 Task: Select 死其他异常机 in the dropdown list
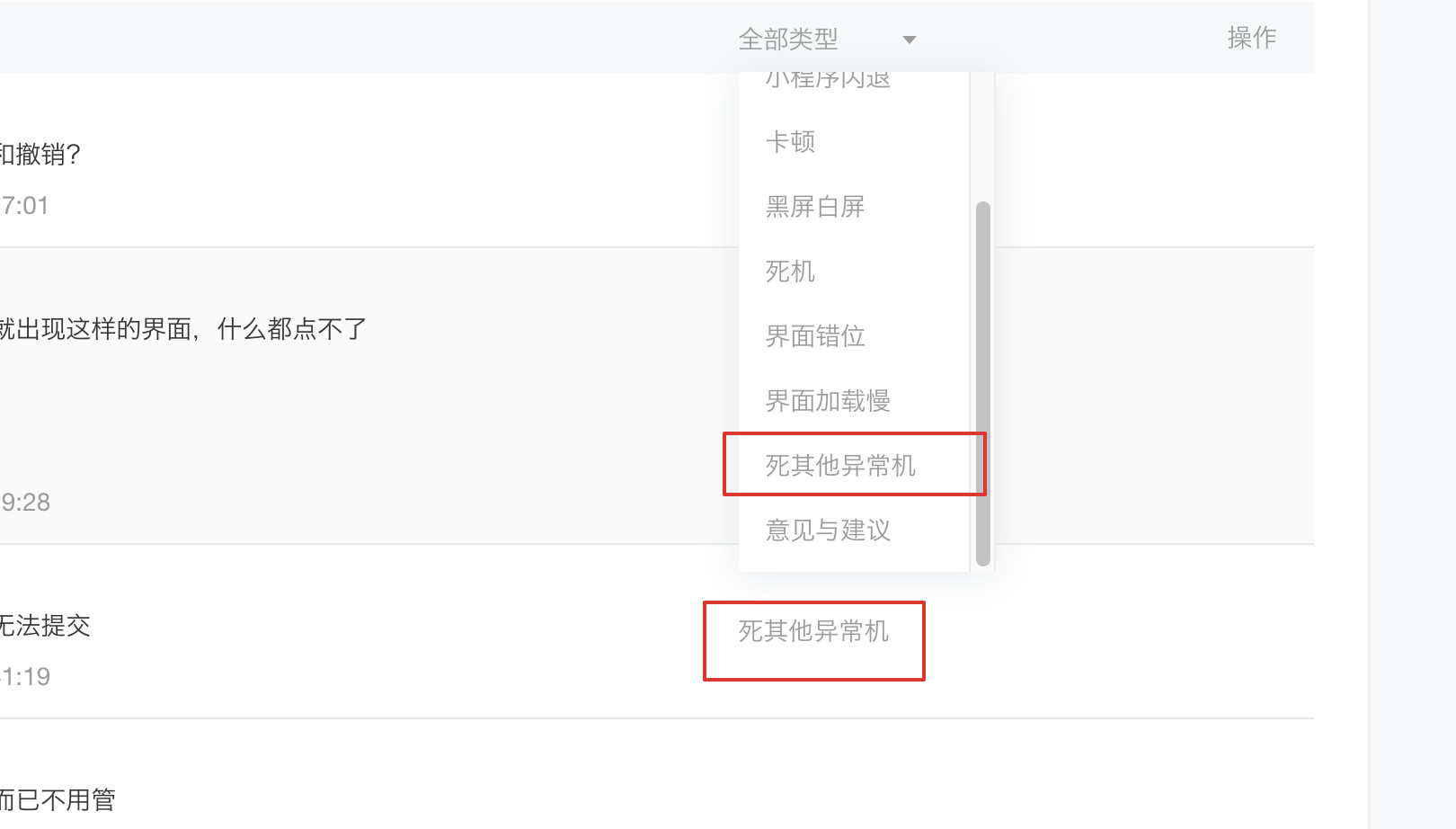(840, 466)
